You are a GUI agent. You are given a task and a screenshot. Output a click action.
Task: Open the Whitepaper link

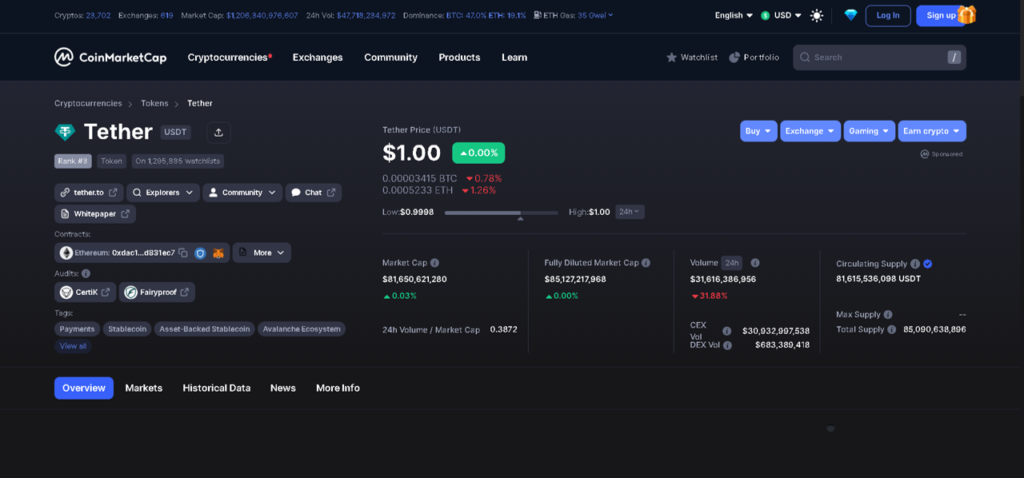95,214
